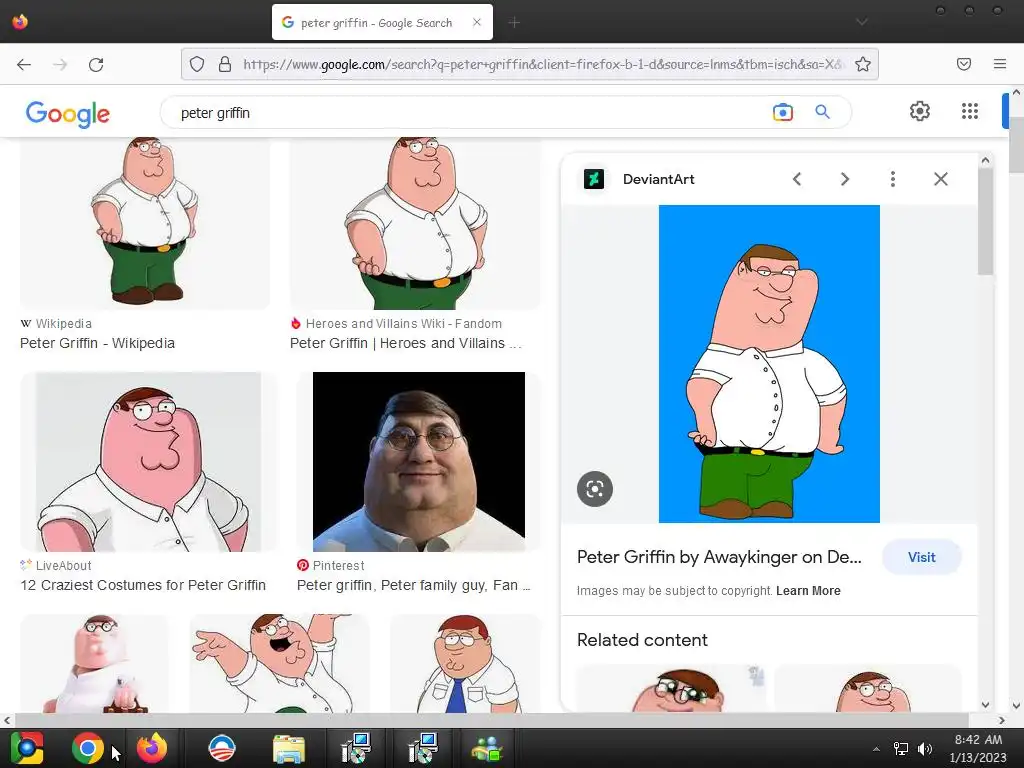Use Google Lens on the previewed image
The image size is (1024, 768).
[595, 488]
